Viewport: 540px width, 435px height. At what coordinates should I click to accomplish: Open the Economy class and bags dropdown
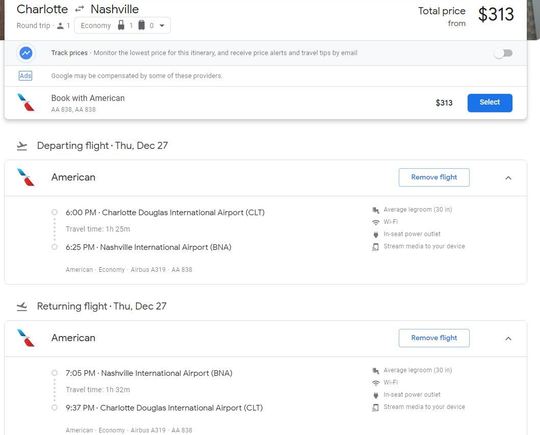(122, 25)
